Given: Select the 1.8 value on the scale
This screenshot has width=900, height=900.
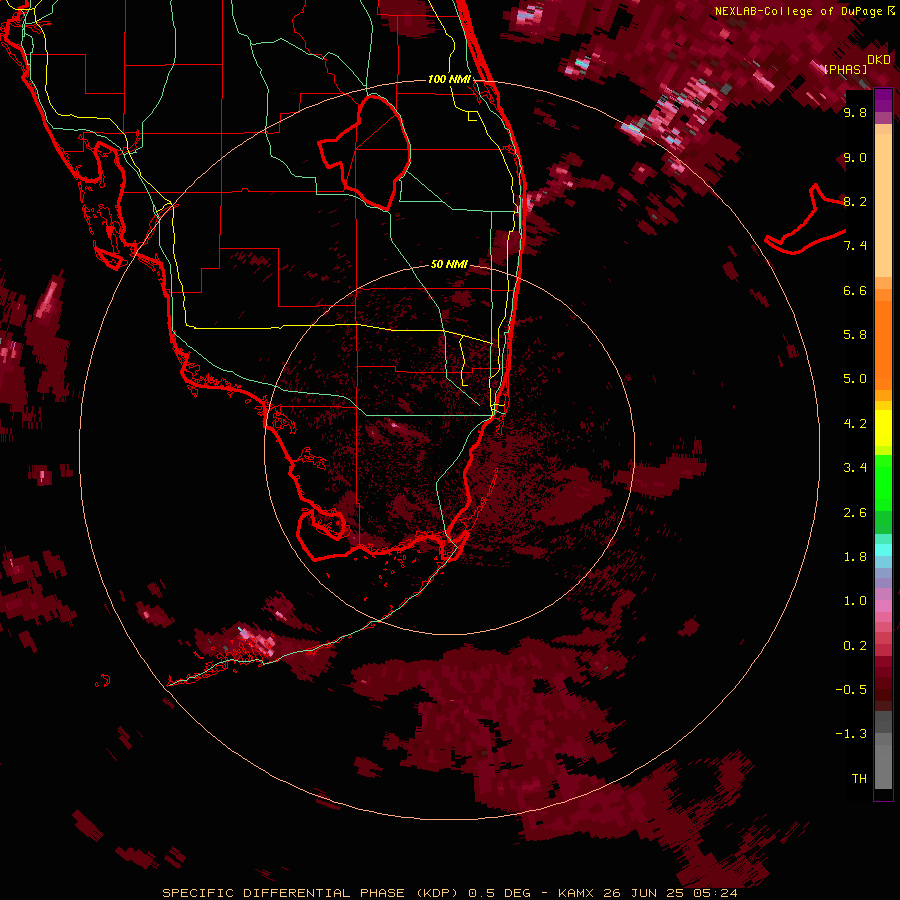Looking at the screenshot, I should 855,557.
